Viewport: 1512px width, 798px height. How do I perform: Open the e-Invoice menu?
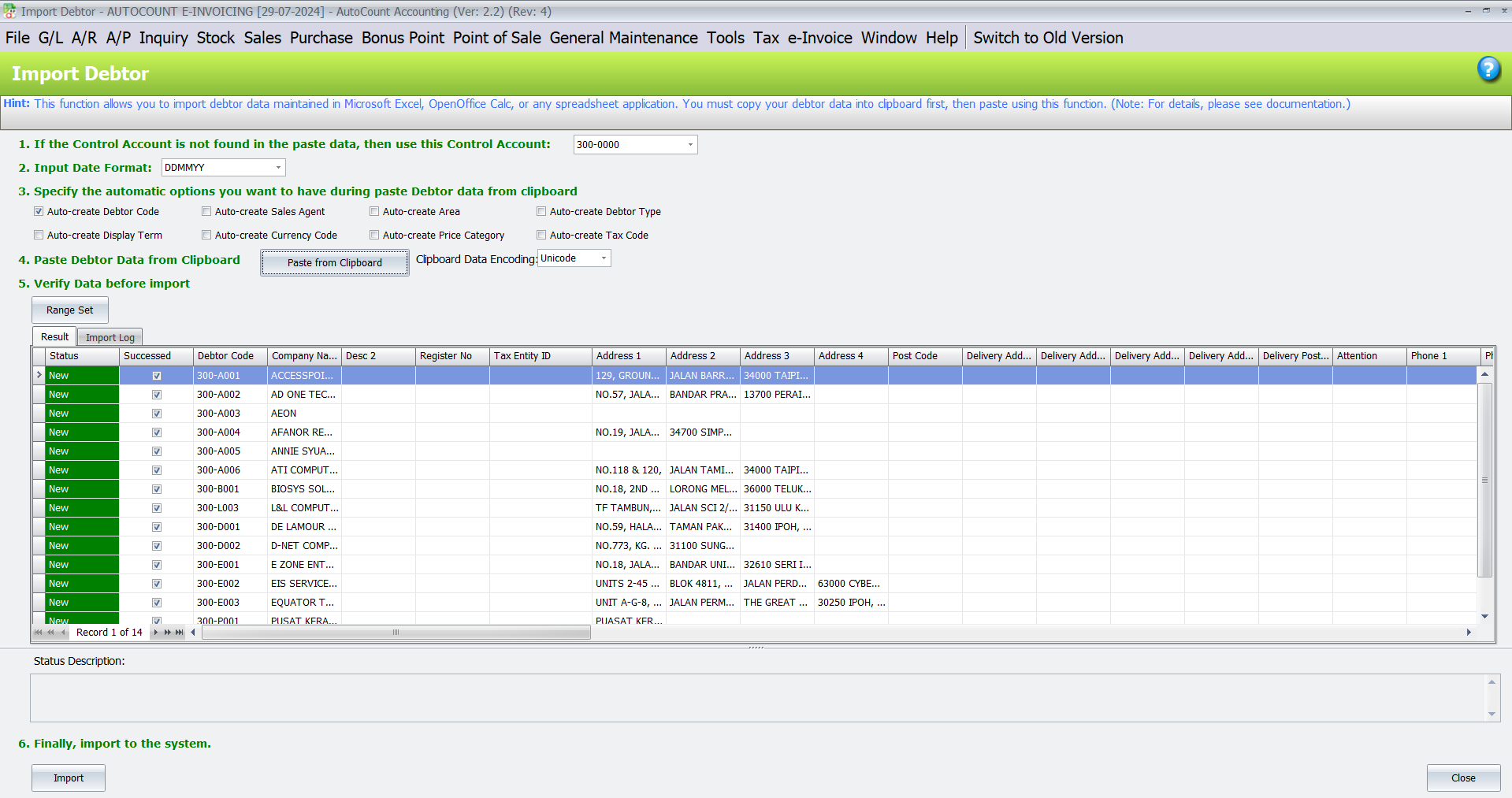tap(819, 37)
